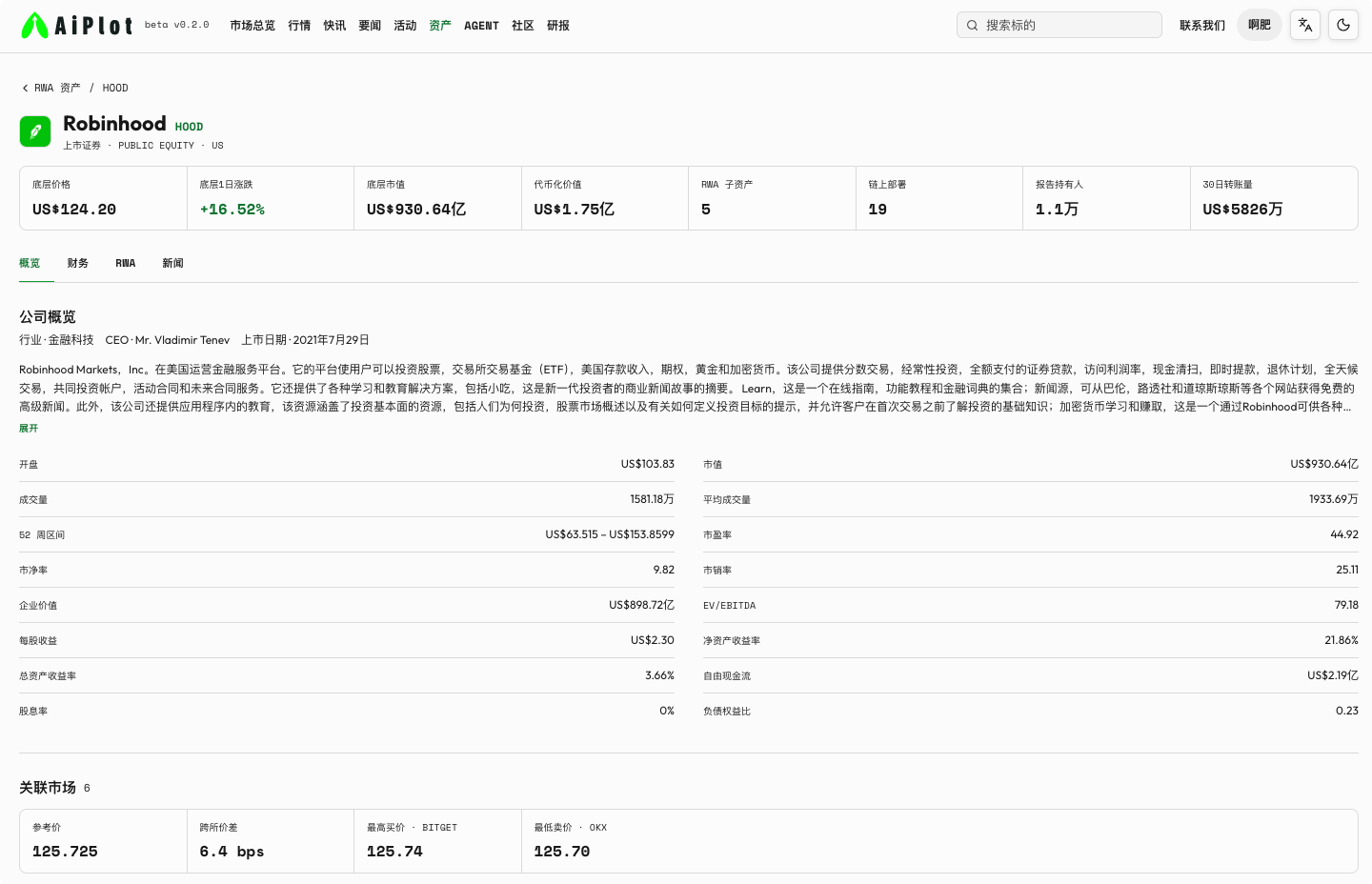
Task: Open AGENT in the top navigation
Action: pyautogui.click(x=481, y=26)
